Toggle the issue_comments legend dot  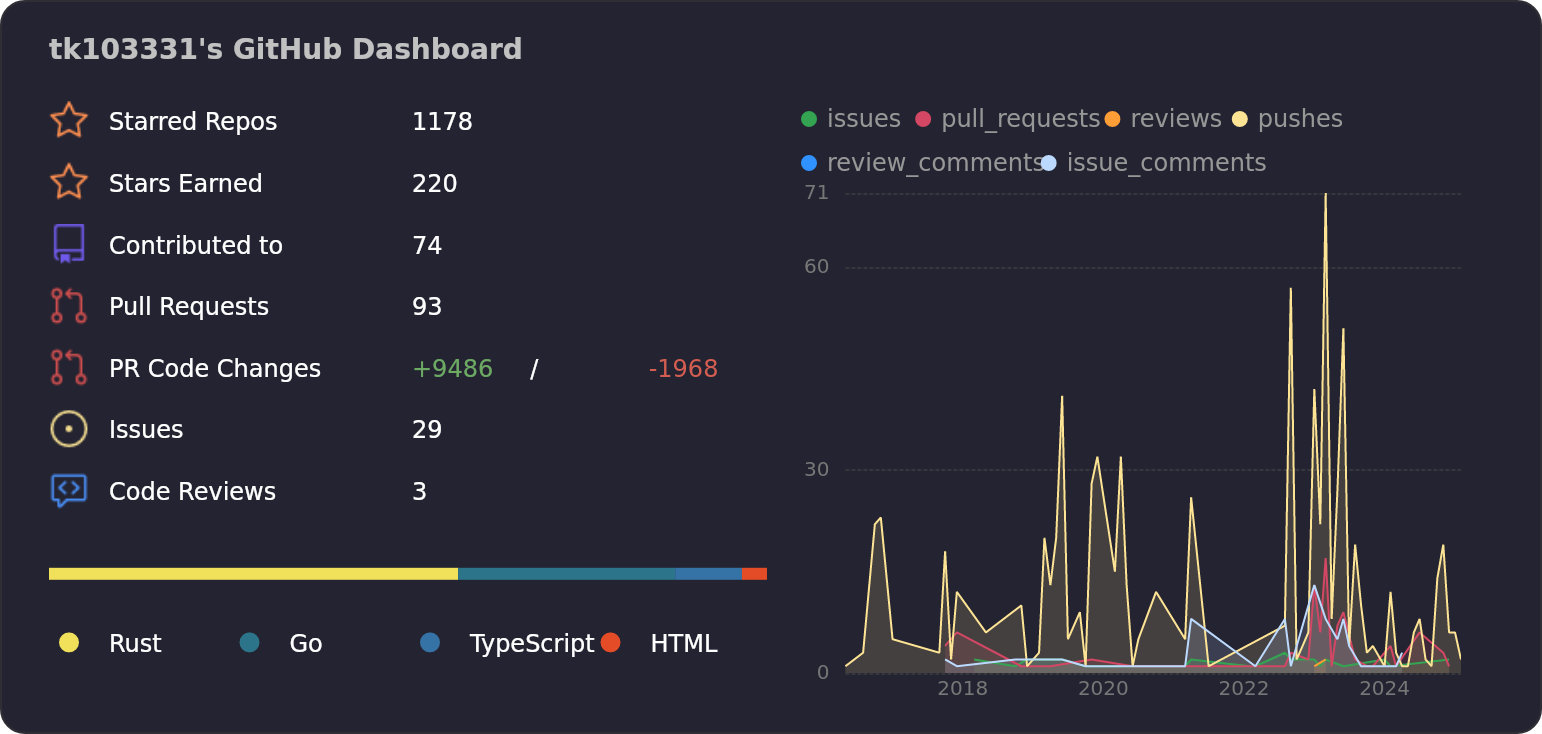(1048, 163)
